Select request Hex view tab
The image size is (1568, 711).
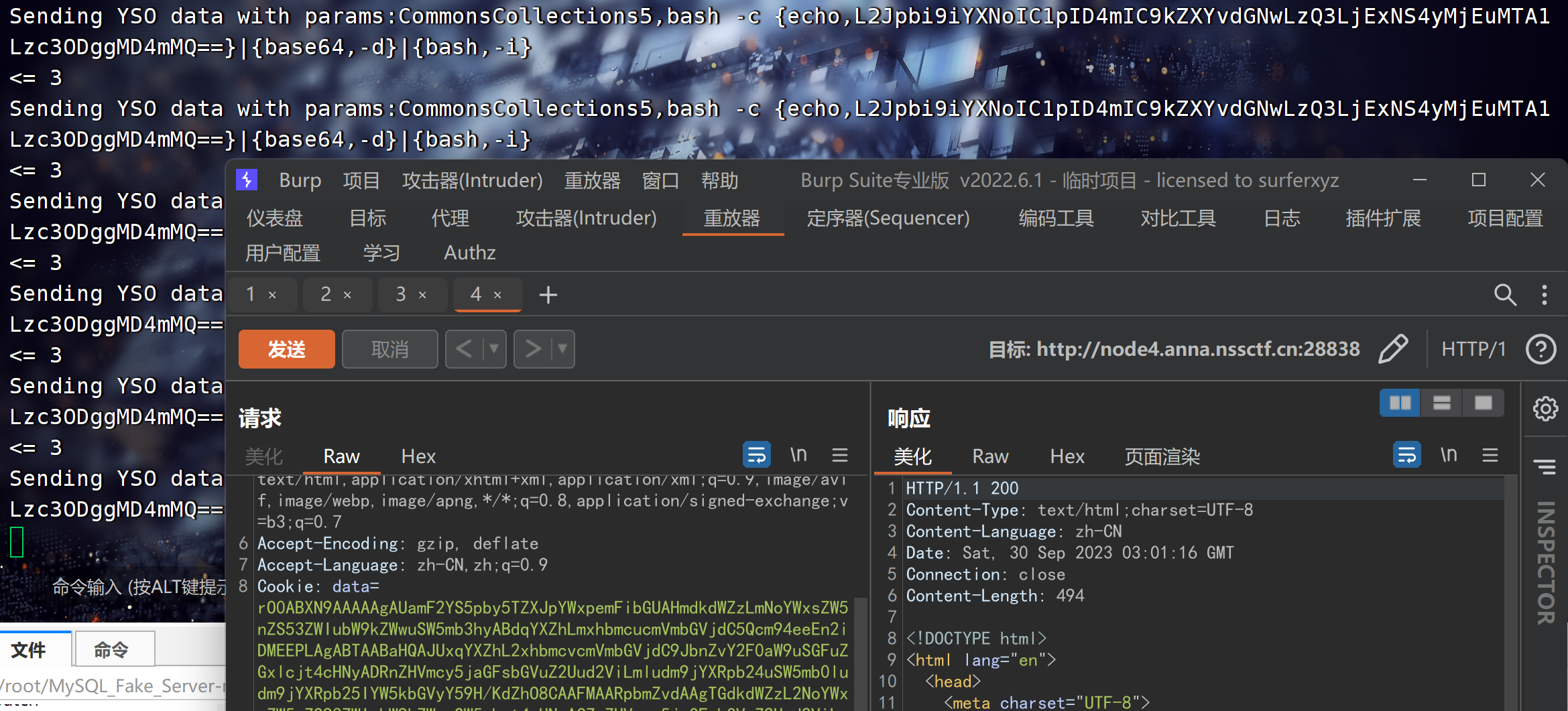click(x=418, y=456)
